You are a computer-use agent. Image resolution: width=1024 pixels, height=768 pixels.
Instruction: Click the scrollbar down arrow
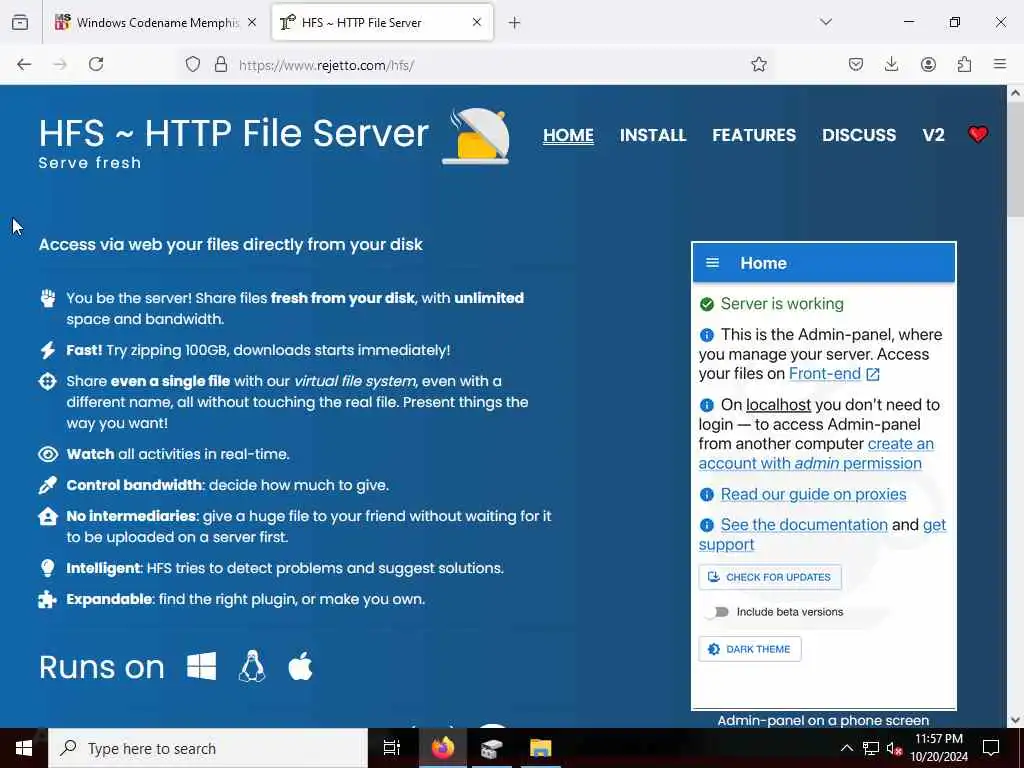tap(1015, 720)
